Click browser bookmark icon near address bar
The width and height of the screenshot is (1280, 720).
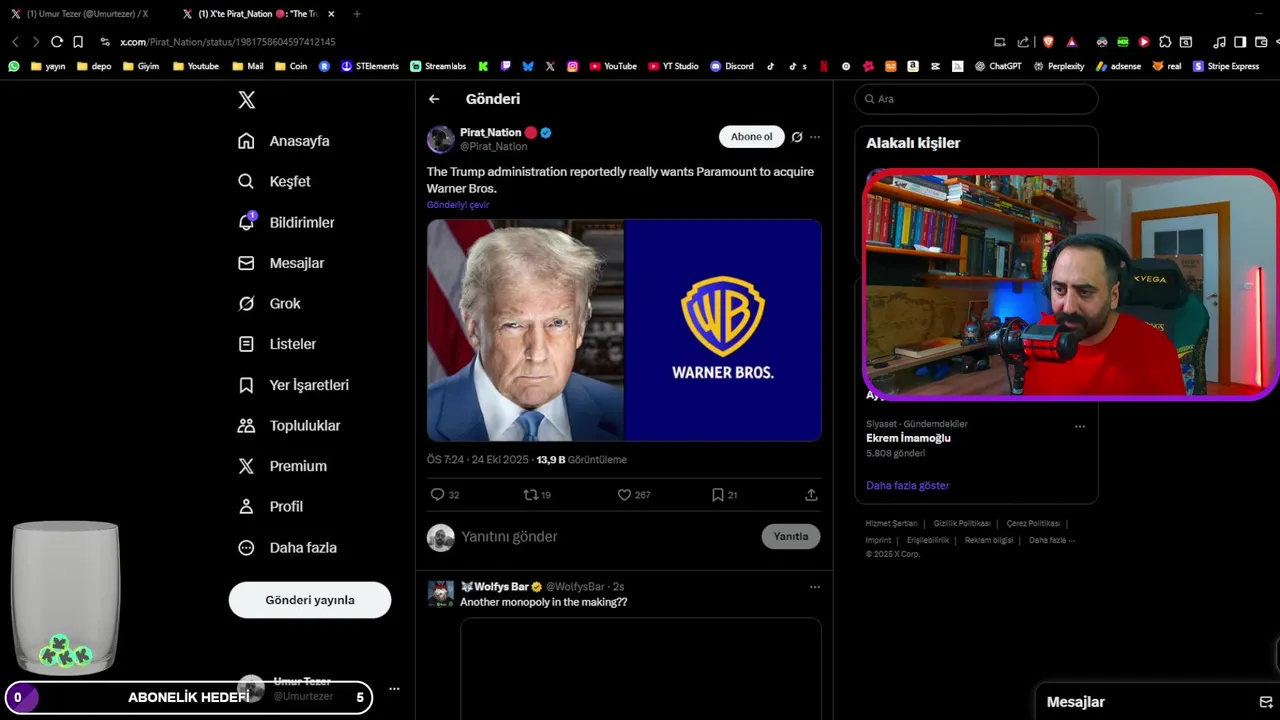[78, 42]
